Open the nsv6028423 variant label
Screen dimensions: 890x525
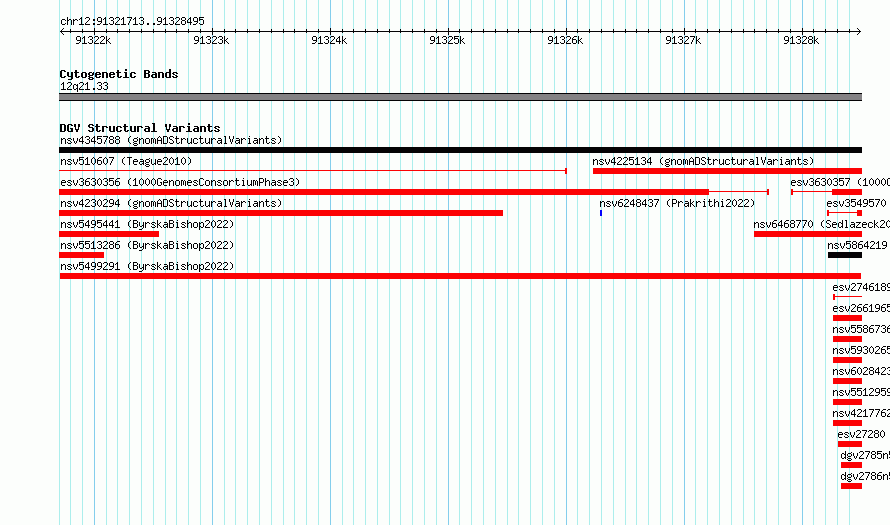tap(861, 371)
